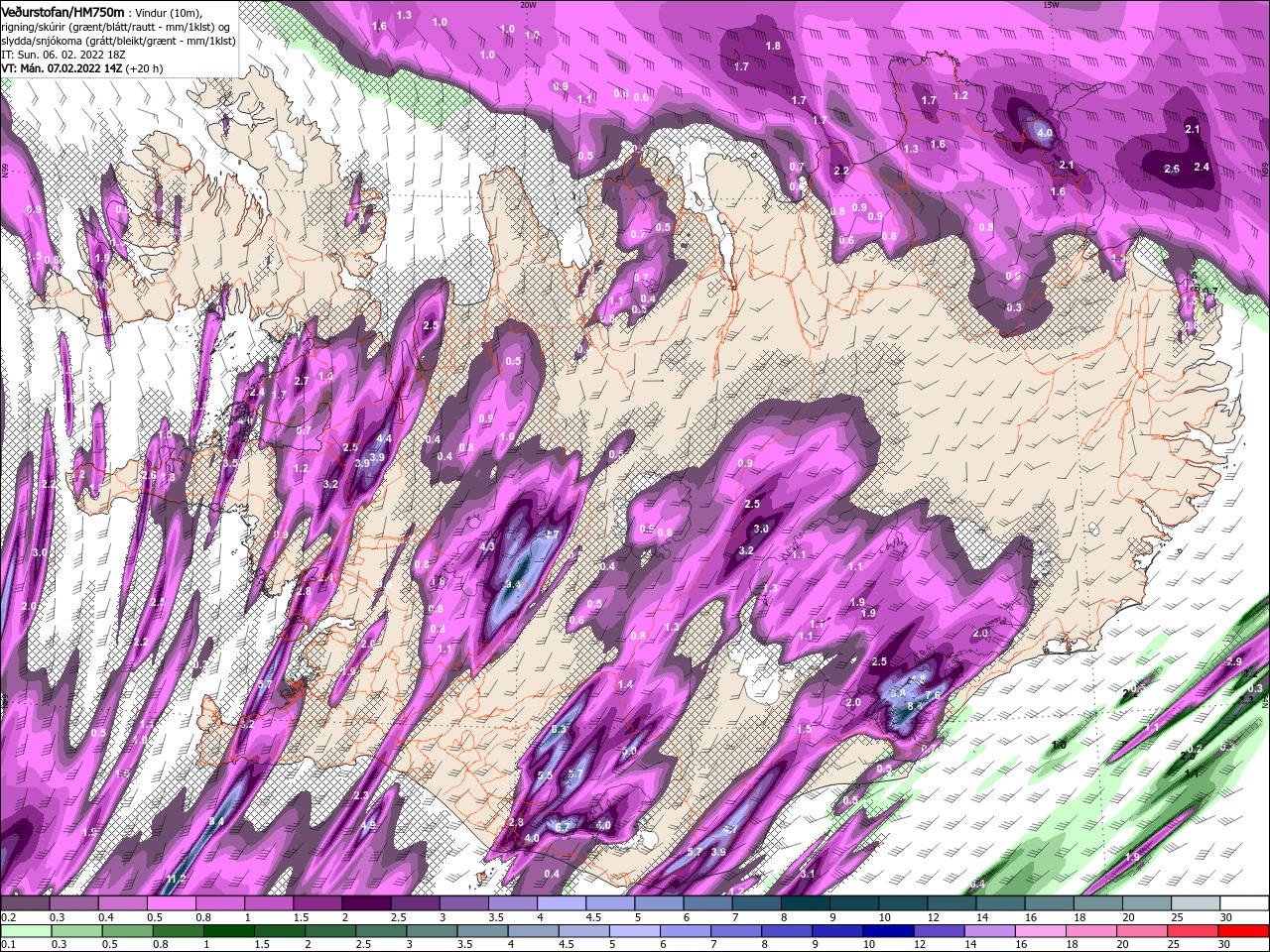
Task: Click the 8.3 precipitation value on the map
Action: click(558, 729)
